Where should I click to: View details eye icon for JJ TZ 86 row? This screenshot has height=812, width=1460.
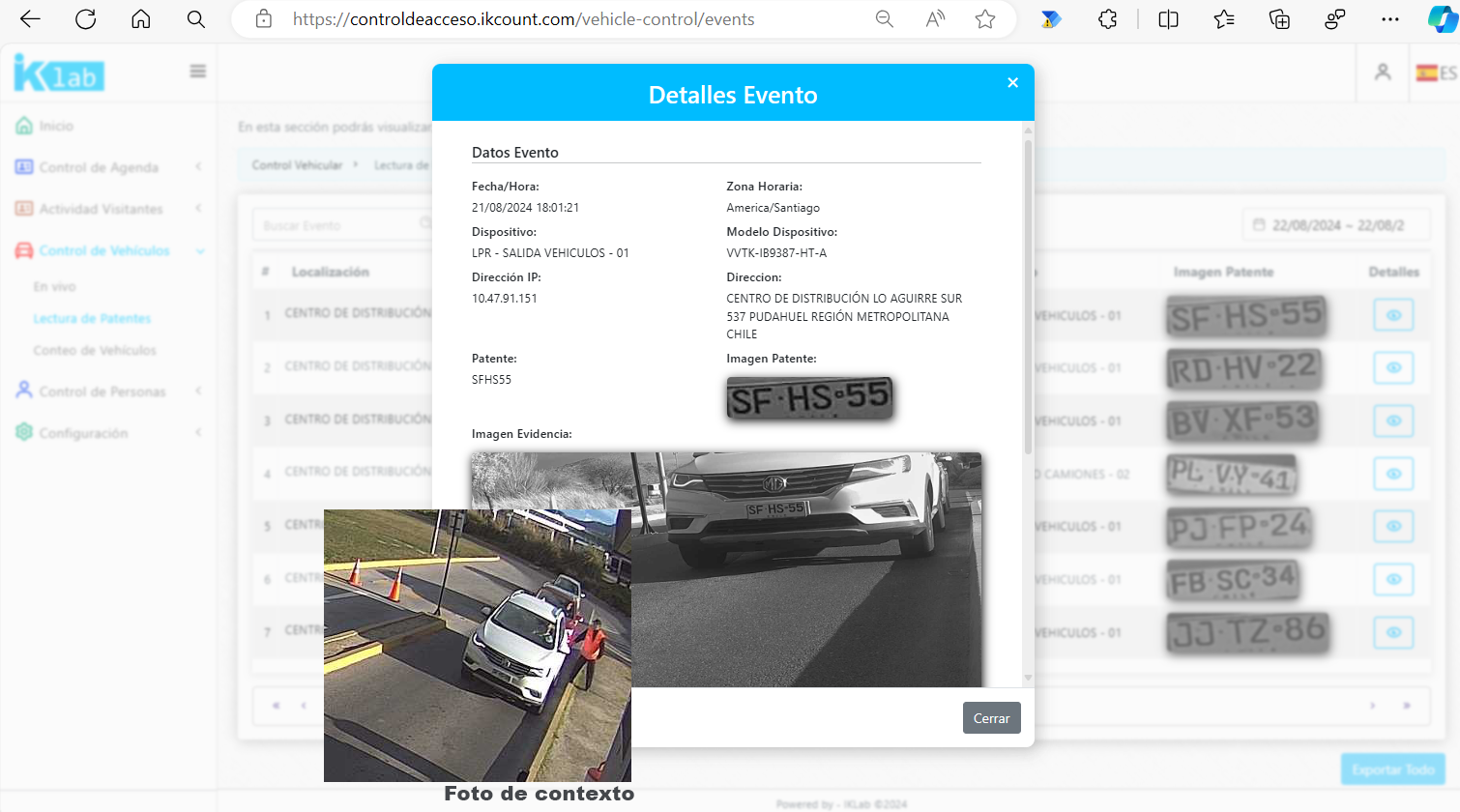(x=1393, y=632)
